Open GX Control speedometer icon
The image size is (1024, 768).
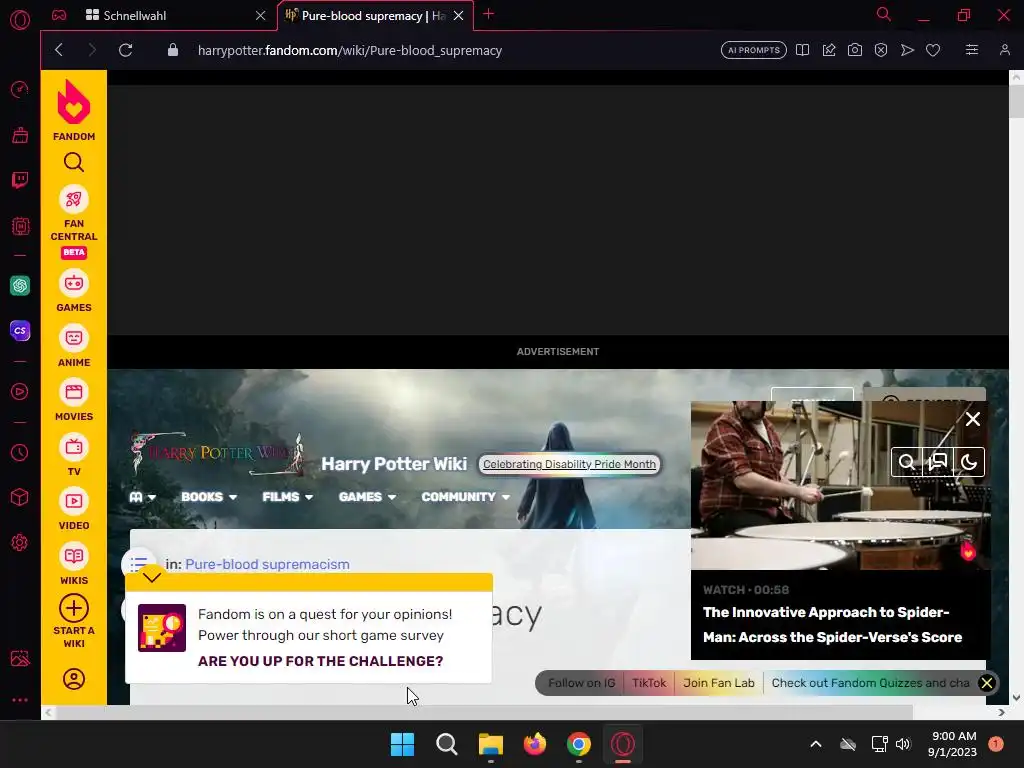[x=20, y=89]
